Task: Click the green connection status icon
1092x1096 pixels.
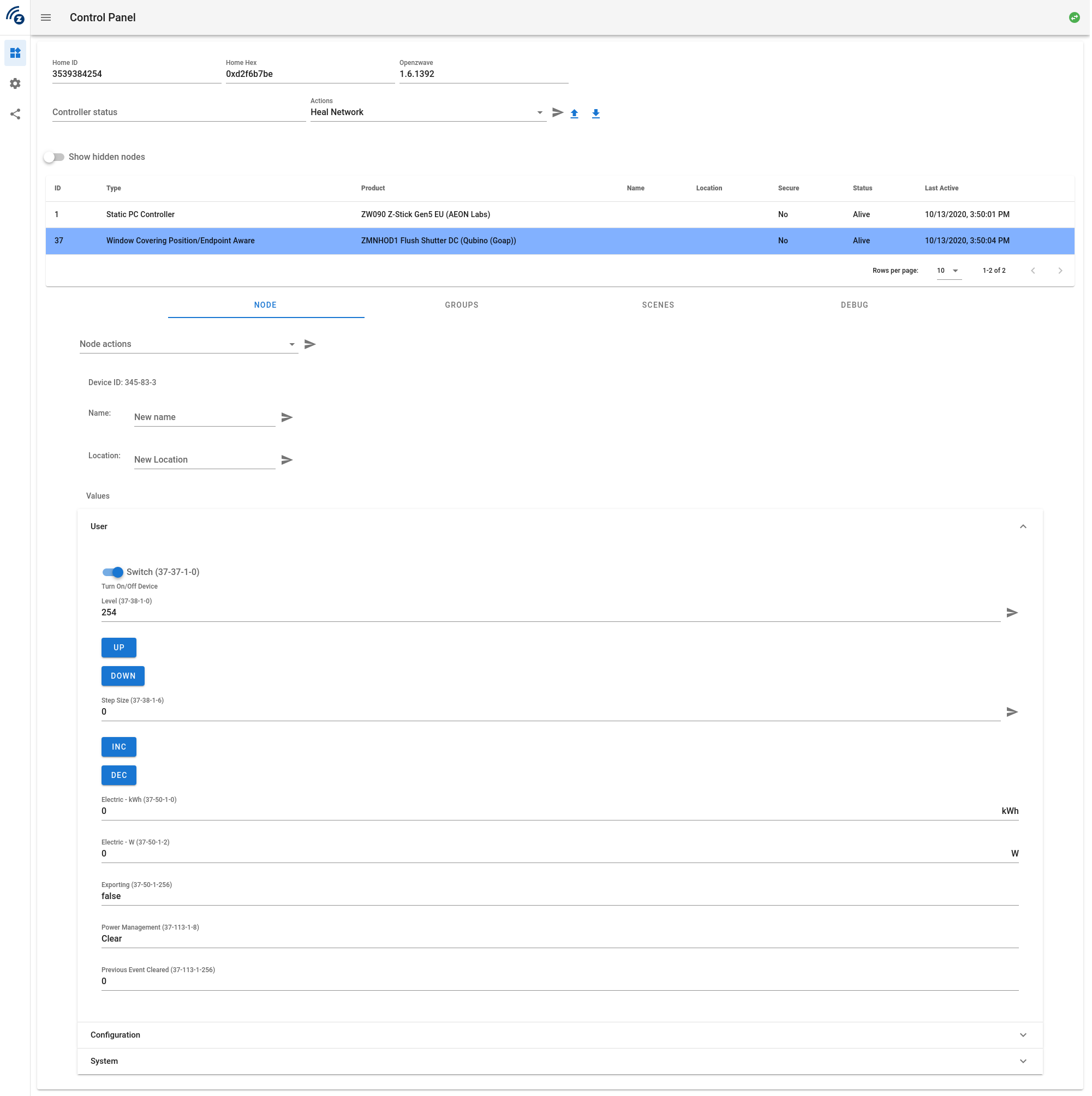Action: coord(1075,17)
